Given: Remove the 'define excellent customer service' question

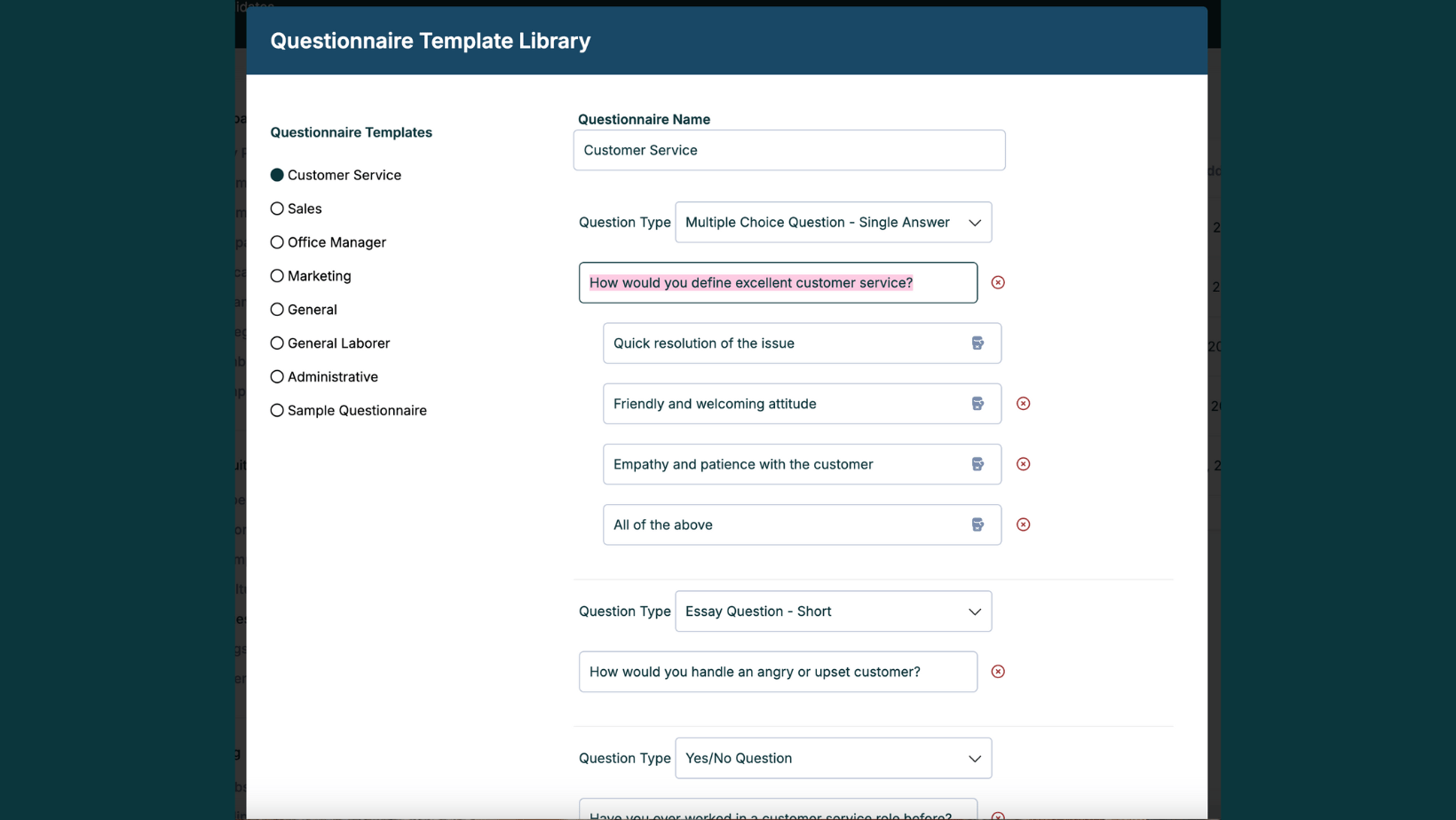Looking at the screenshot, I should tap(998, 282).
